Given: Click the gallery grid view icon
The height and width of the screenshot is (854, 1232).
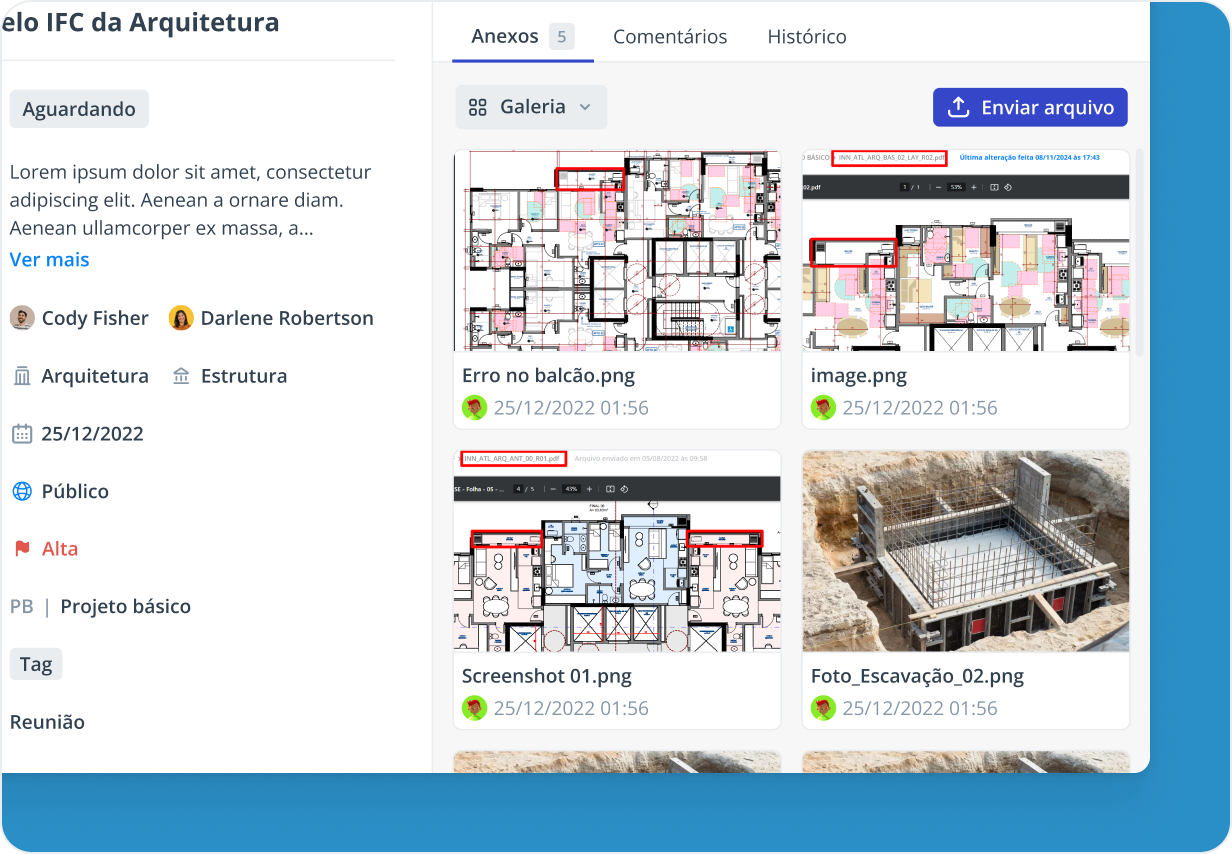Looking at the screenshot, I should [478, 107].
